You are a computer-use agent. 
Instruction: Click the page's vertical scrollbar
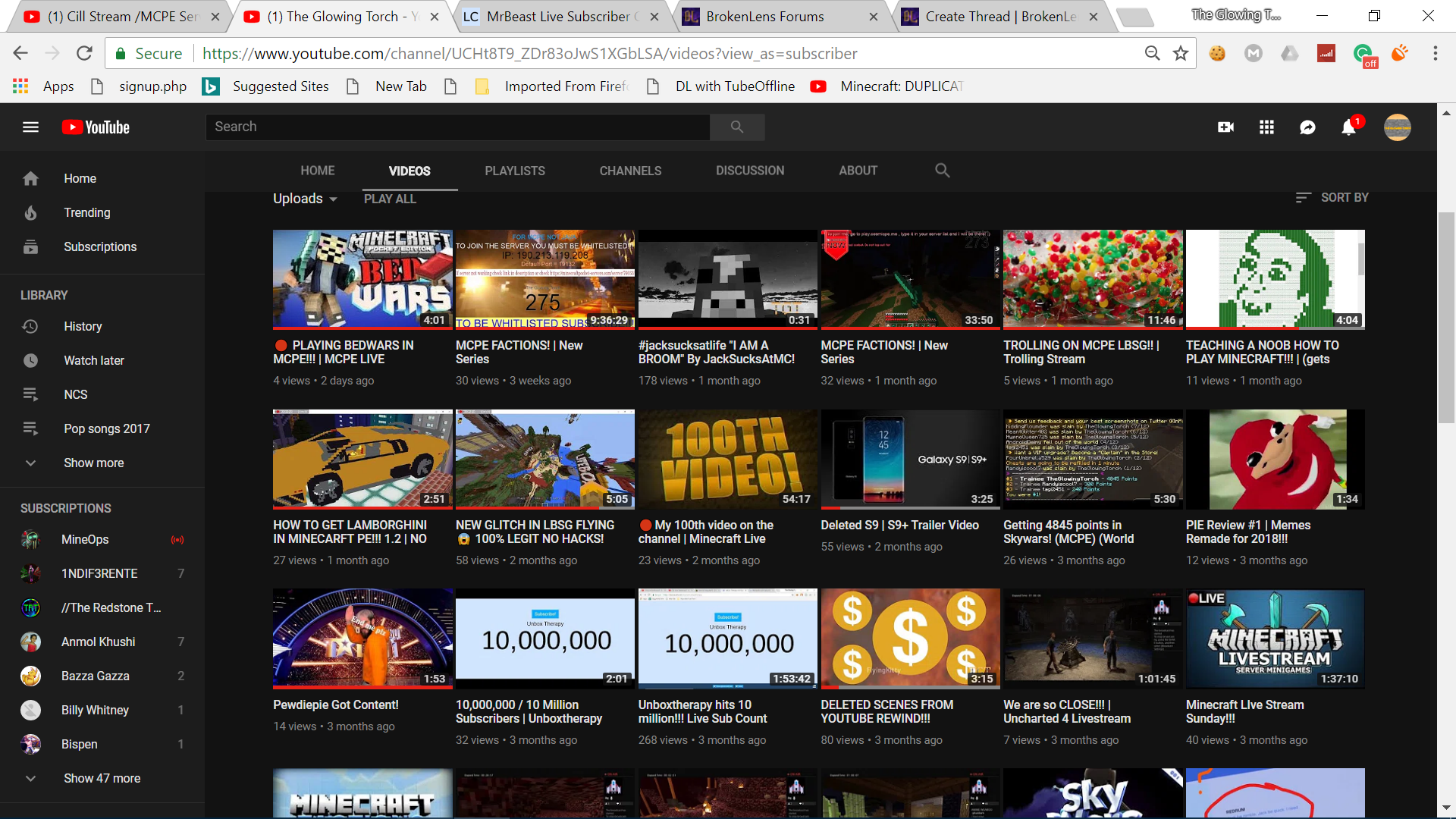[x=1446, y=318]
